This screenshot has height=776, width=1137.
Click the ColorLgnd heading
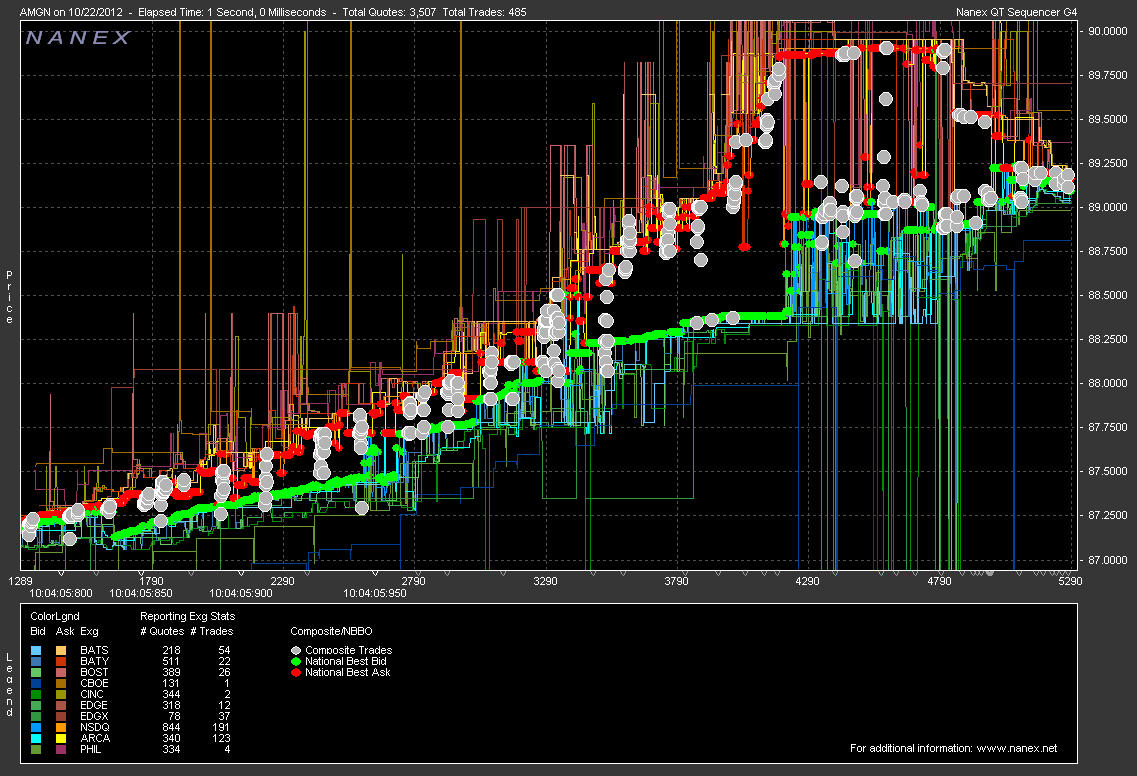coord(55,616)
